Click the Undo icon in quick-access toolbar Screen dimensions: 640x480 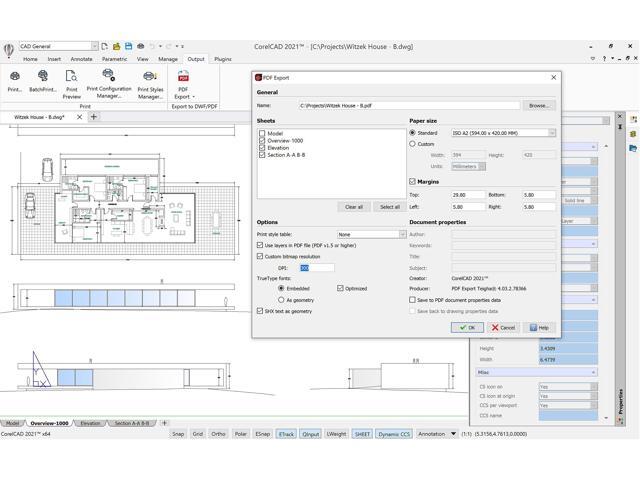[x=152, y=46]
